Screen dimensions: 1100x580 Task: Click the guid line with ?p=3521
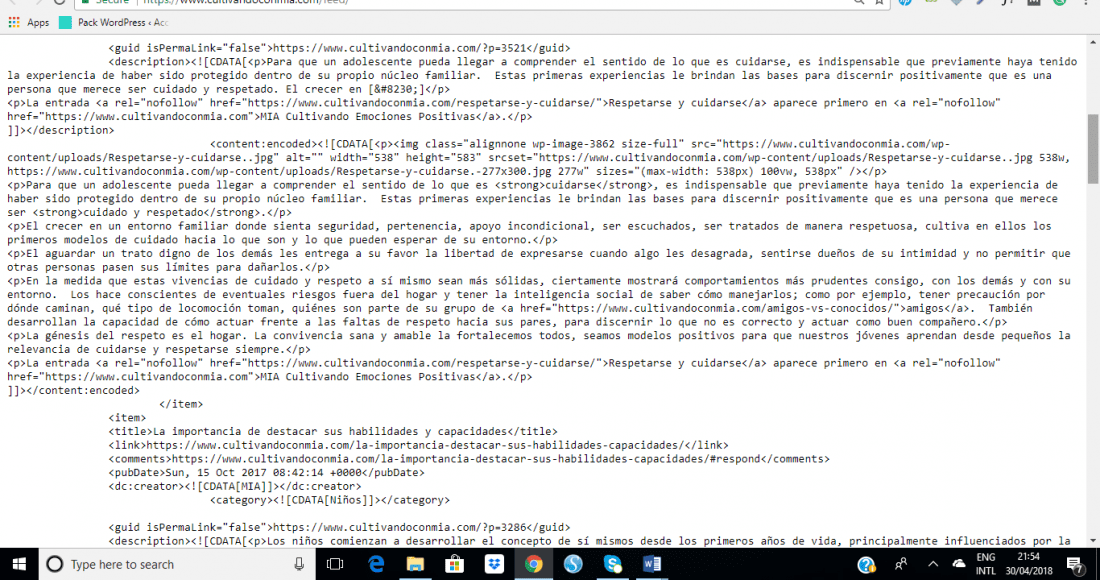(x=339, y=48)
